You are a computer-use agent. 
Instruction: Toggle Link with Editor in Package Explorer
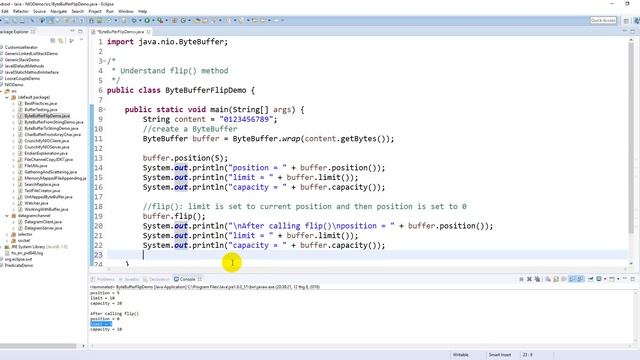(x=60, y=40)
